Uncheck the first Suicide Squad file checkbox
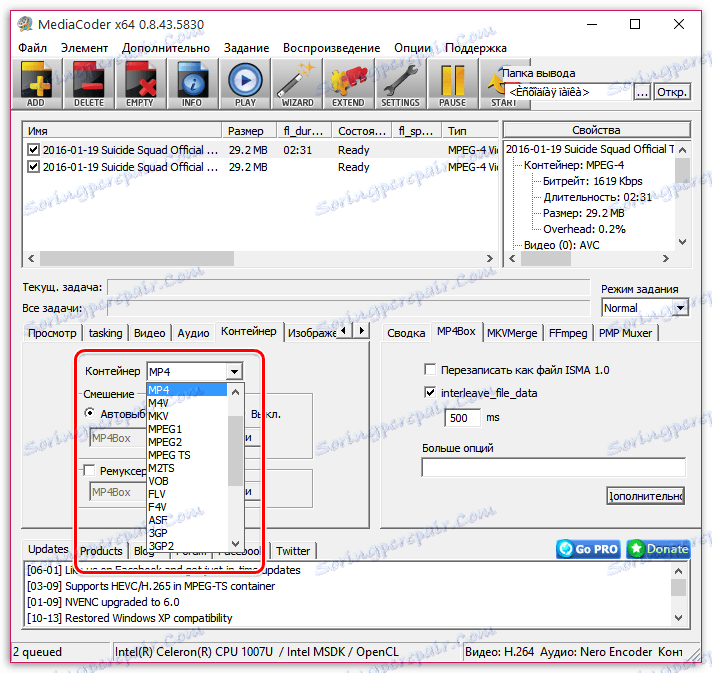Screen dimensions: 712x673 click(x=33, y=149)
